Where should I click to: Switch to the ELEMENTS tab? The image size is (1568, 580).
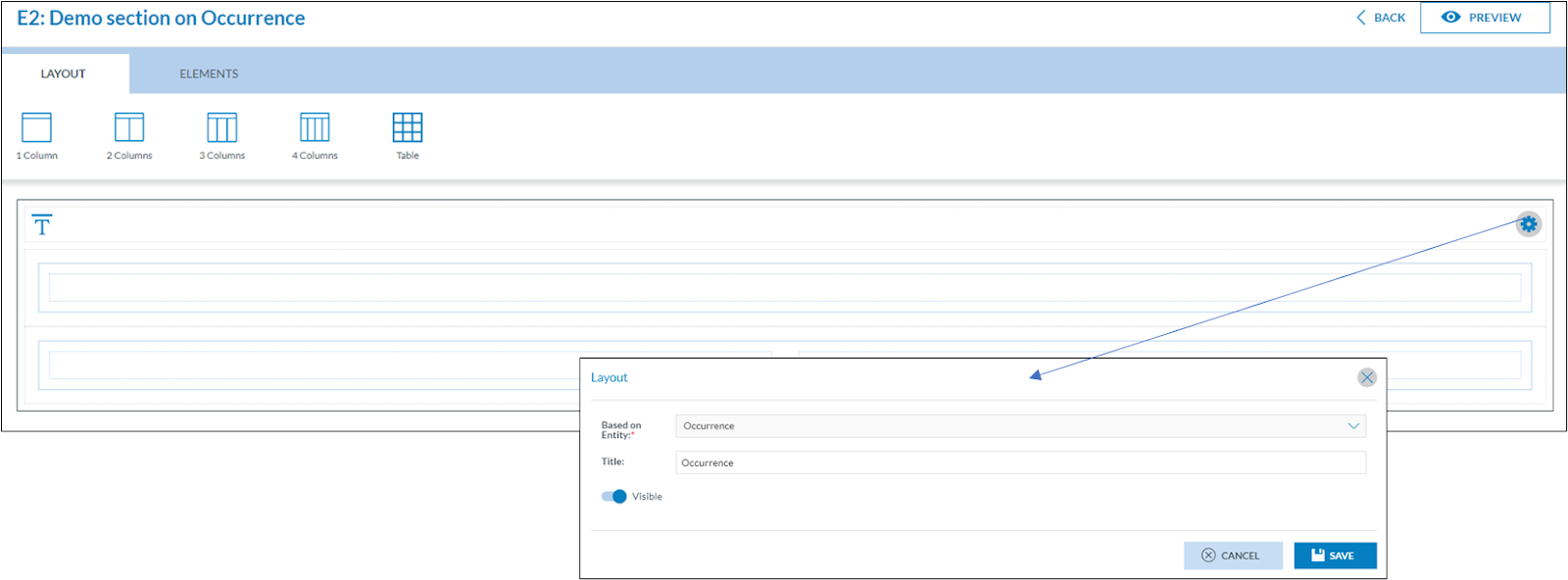[209, 73]
